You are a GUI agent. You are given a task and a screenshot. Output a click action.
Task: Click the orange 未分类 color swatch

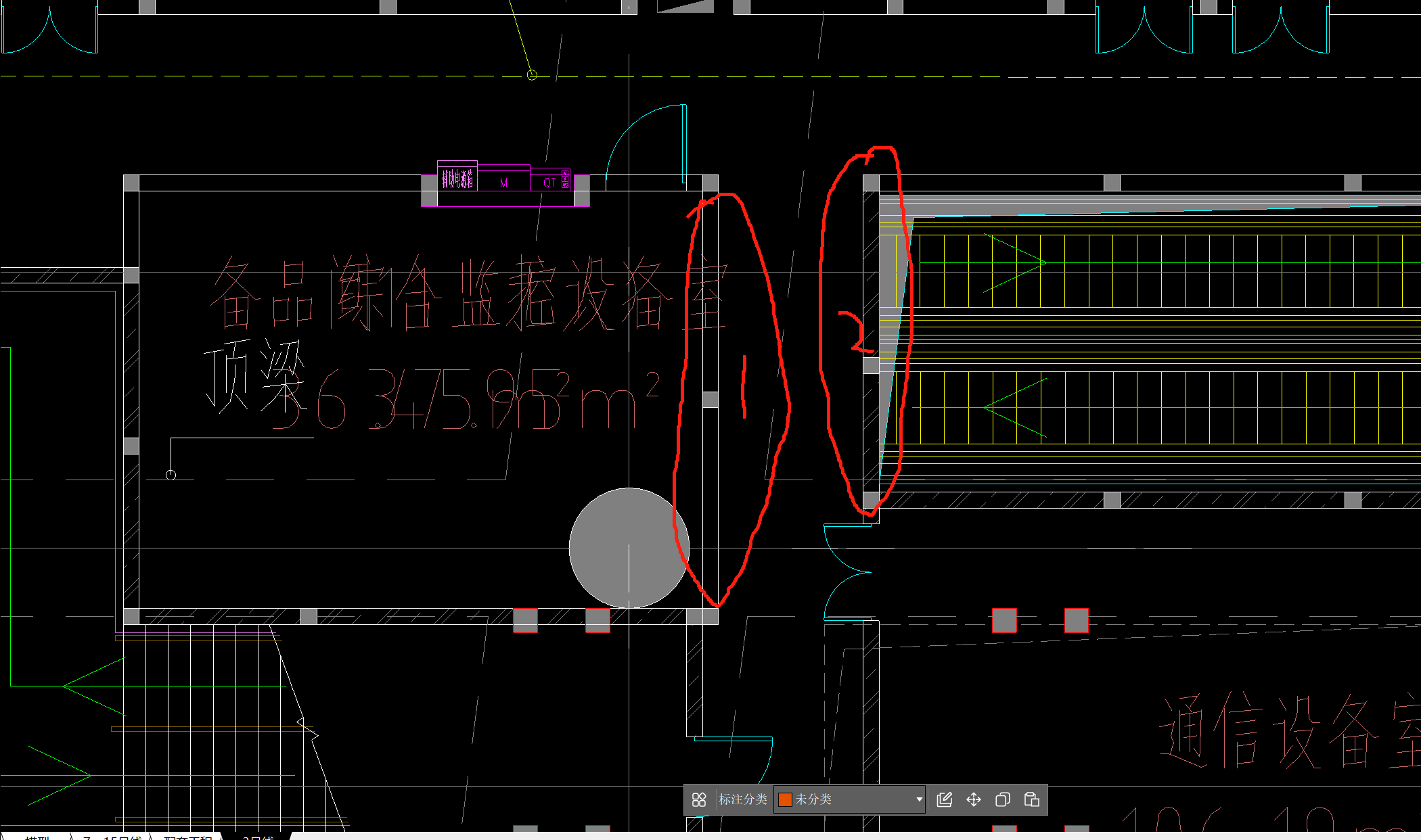point(785,799)
